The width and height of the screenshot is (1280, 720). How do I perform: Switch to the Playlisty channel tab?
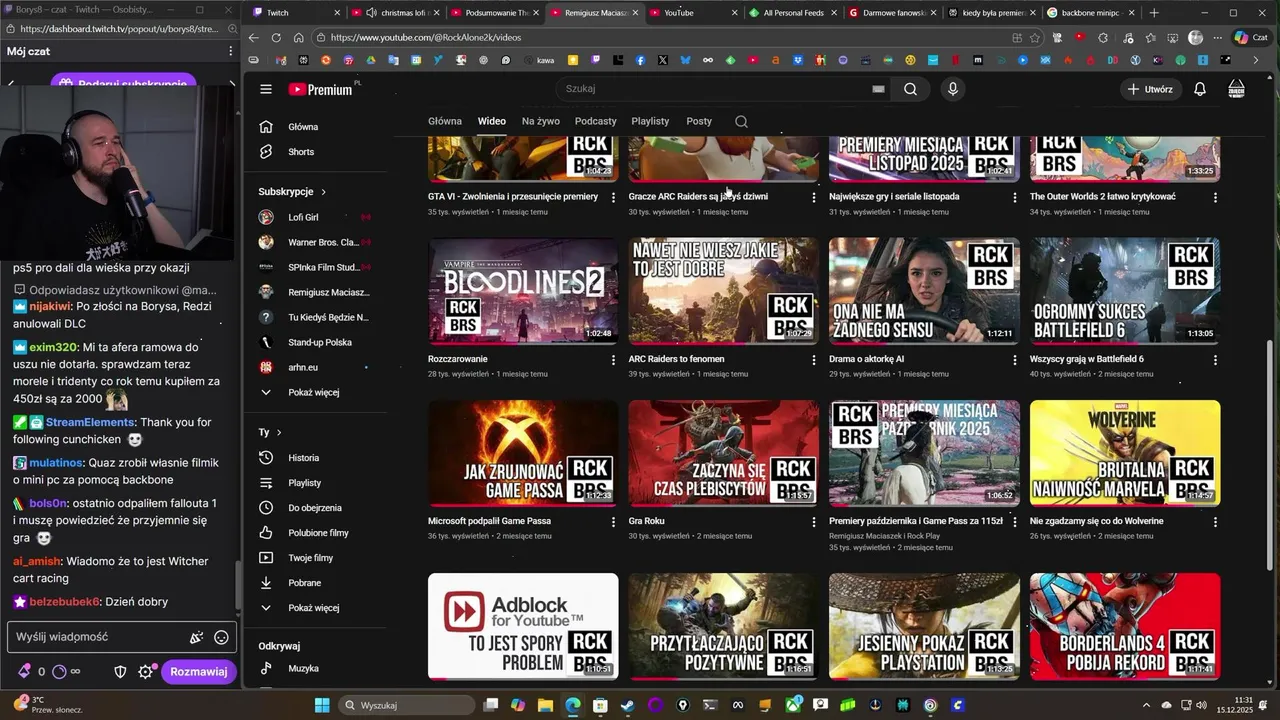point(650,121)
